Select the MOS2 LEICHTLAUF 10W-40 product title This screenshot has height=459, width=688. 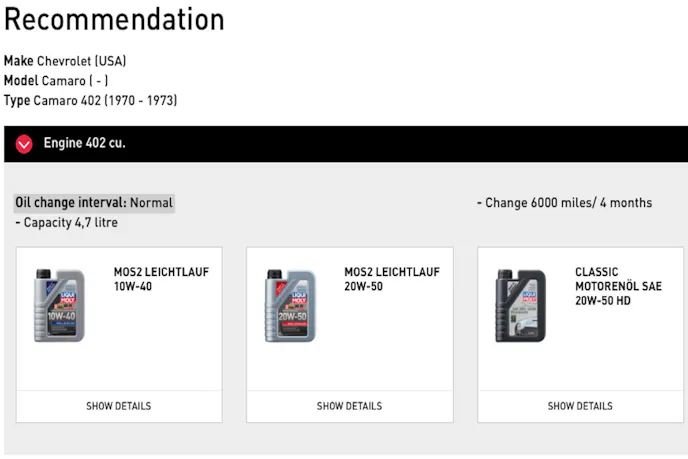coord(161,279)
